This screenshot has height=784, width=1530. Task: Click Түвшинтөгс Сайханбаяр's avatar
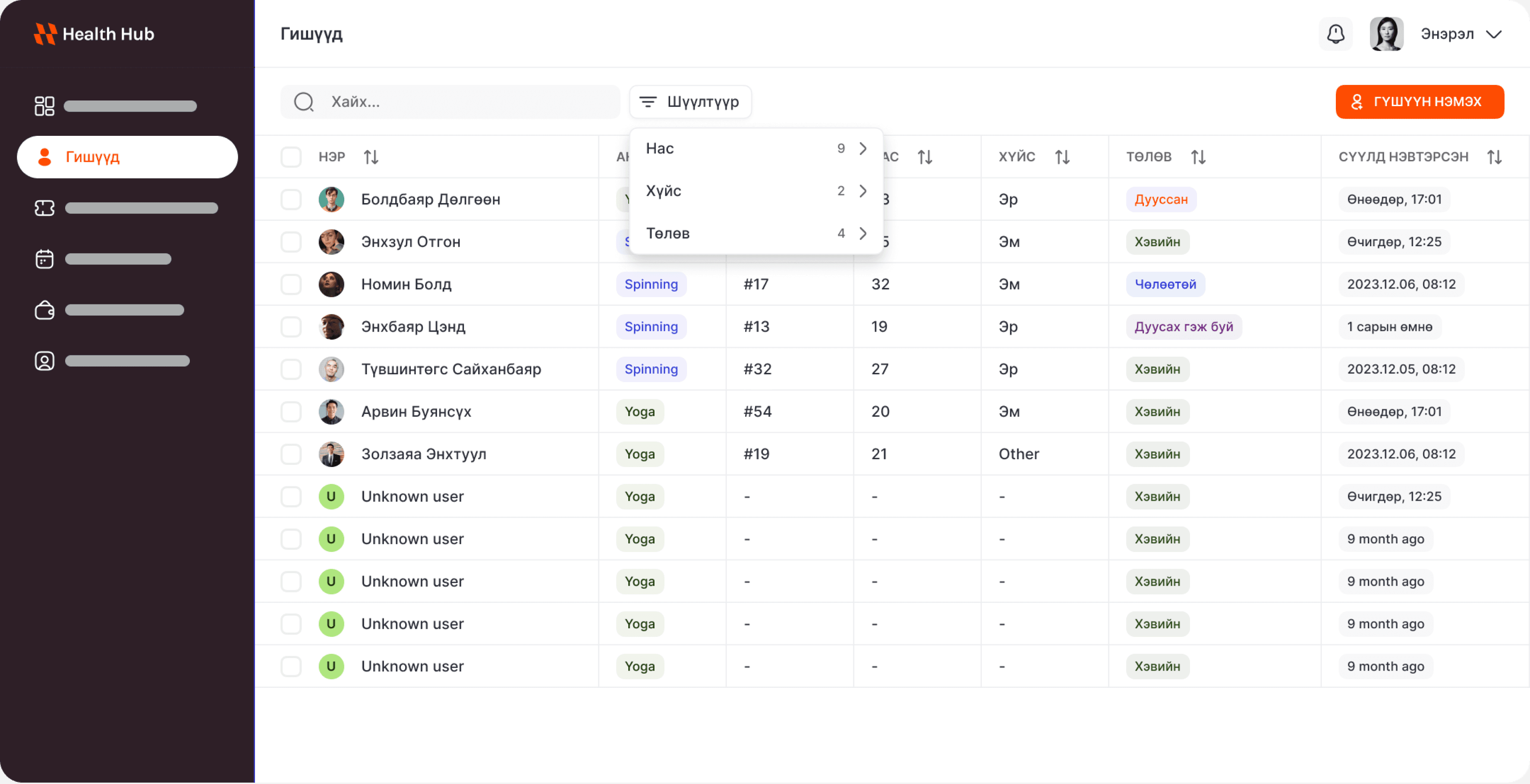coord(331,369)
